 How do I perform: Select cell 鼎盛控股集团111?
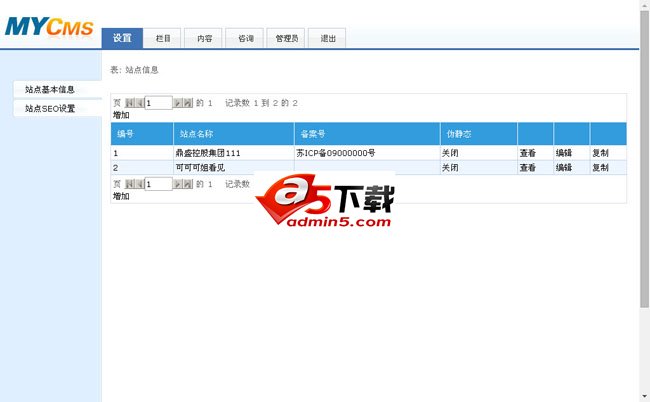pyautogui.click(x=233, y=153)
